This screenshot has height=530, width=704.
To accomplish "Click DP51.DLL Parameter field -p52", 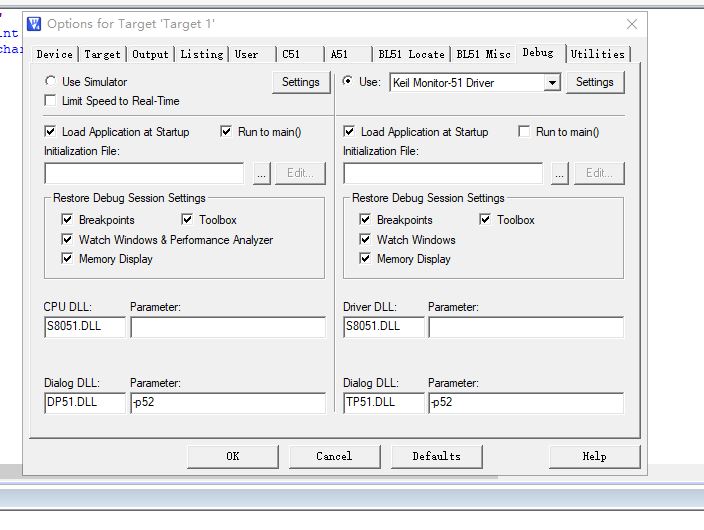I will pos(228,402).
